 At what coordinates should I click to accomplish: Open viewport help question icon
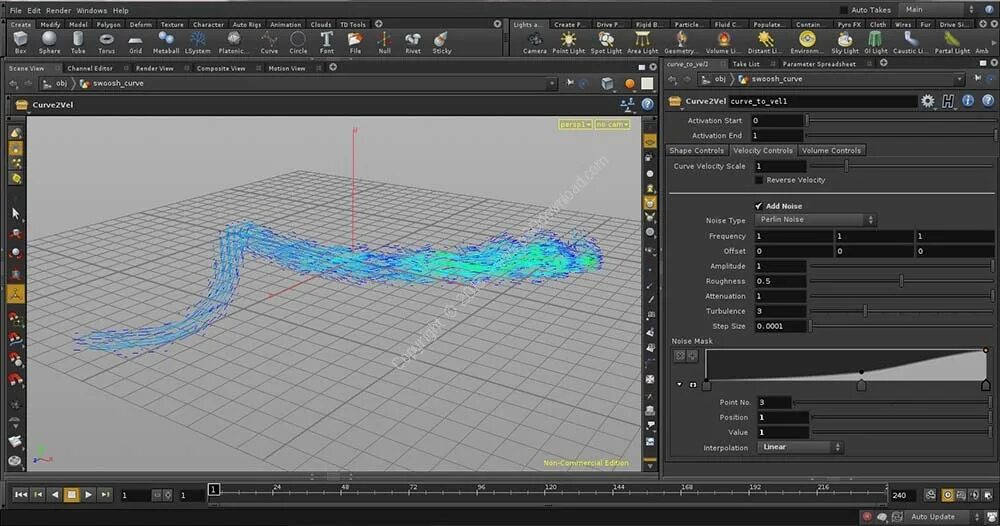click(647, 105)
